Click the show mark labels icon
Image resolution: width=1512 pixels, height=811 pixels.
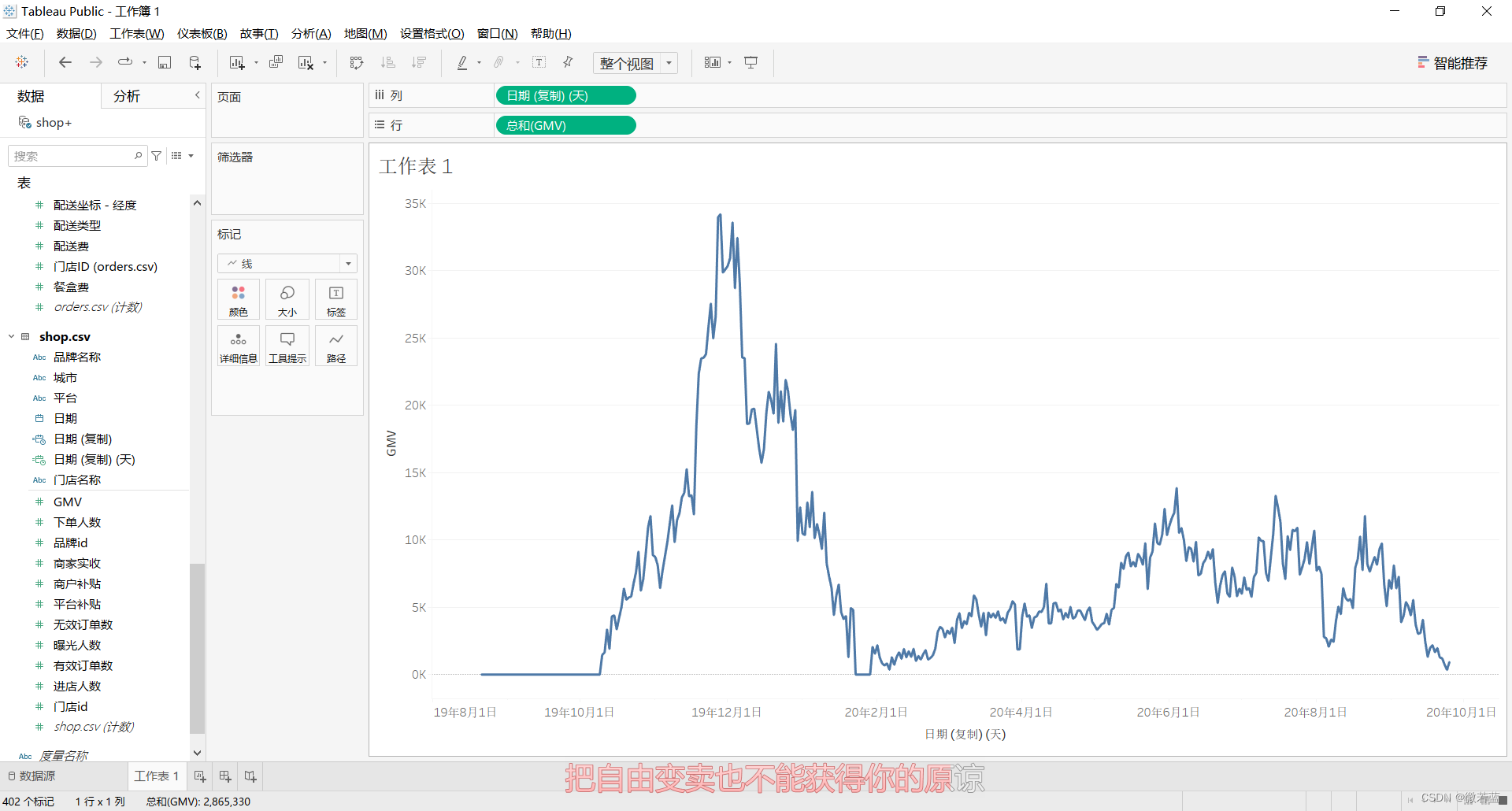pos(539,62)
